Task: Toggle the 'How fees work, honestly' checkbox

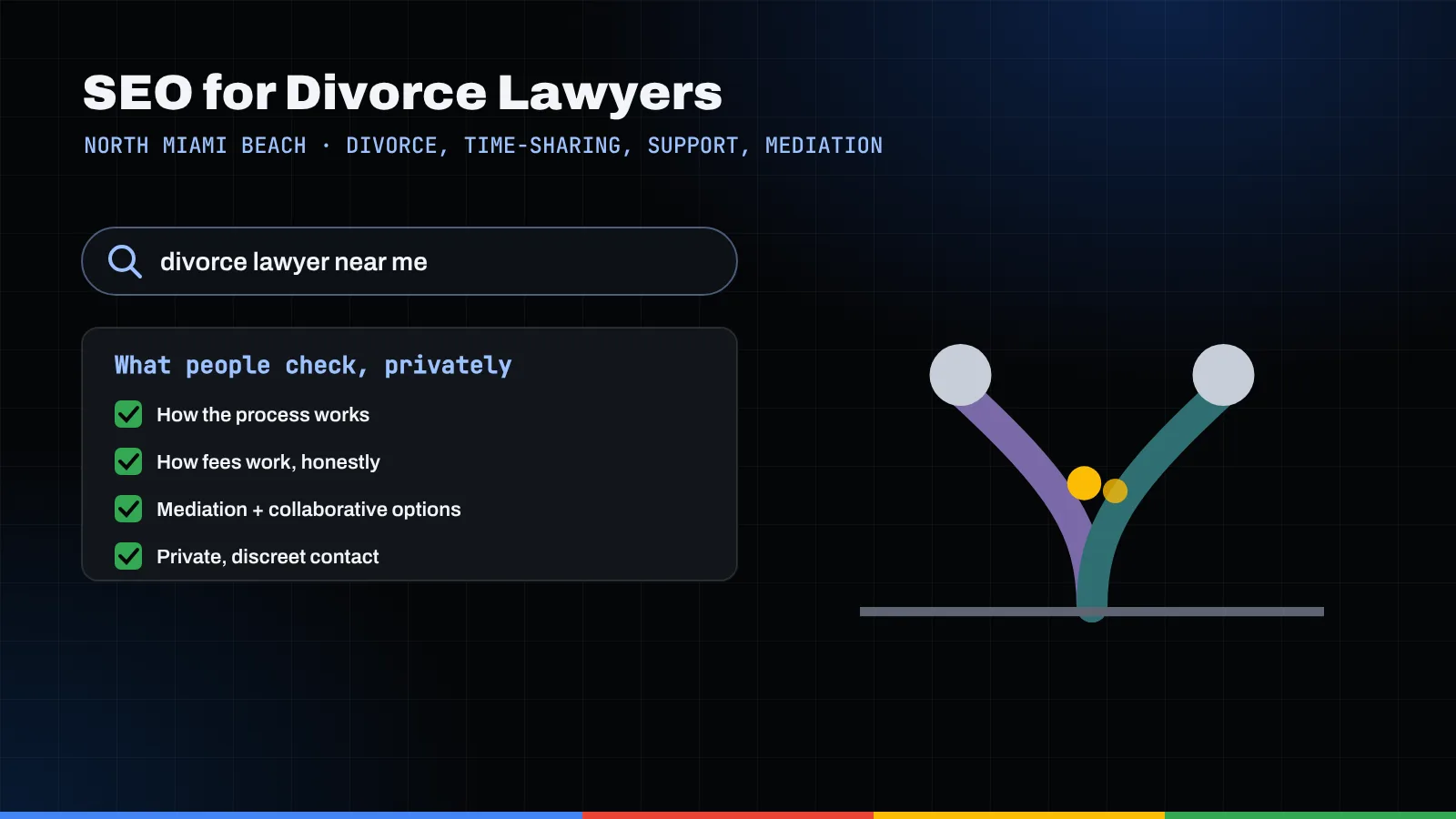Action: point(128,461)
